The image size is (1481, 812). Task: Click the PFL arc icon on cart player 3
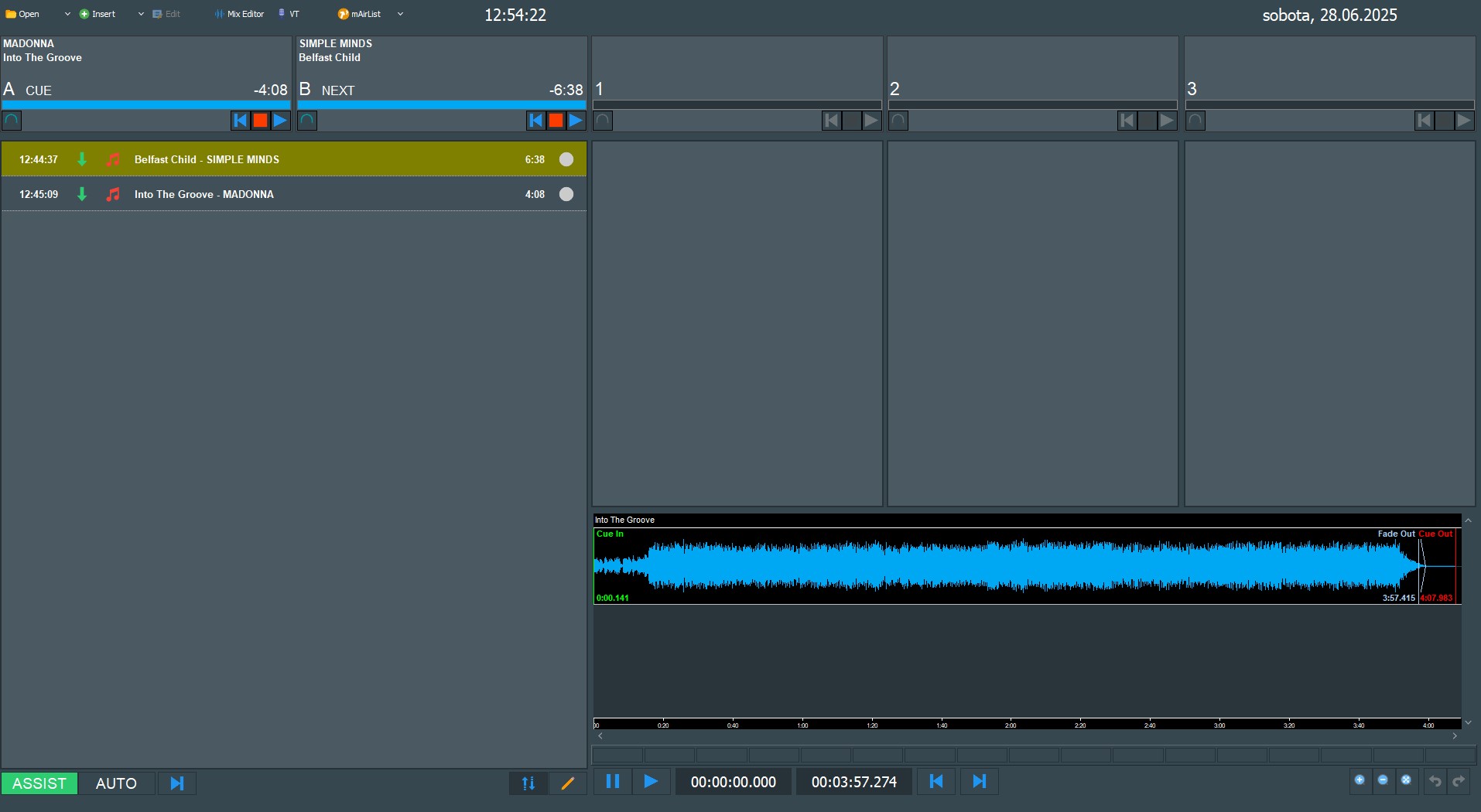tap(1195, 121)
